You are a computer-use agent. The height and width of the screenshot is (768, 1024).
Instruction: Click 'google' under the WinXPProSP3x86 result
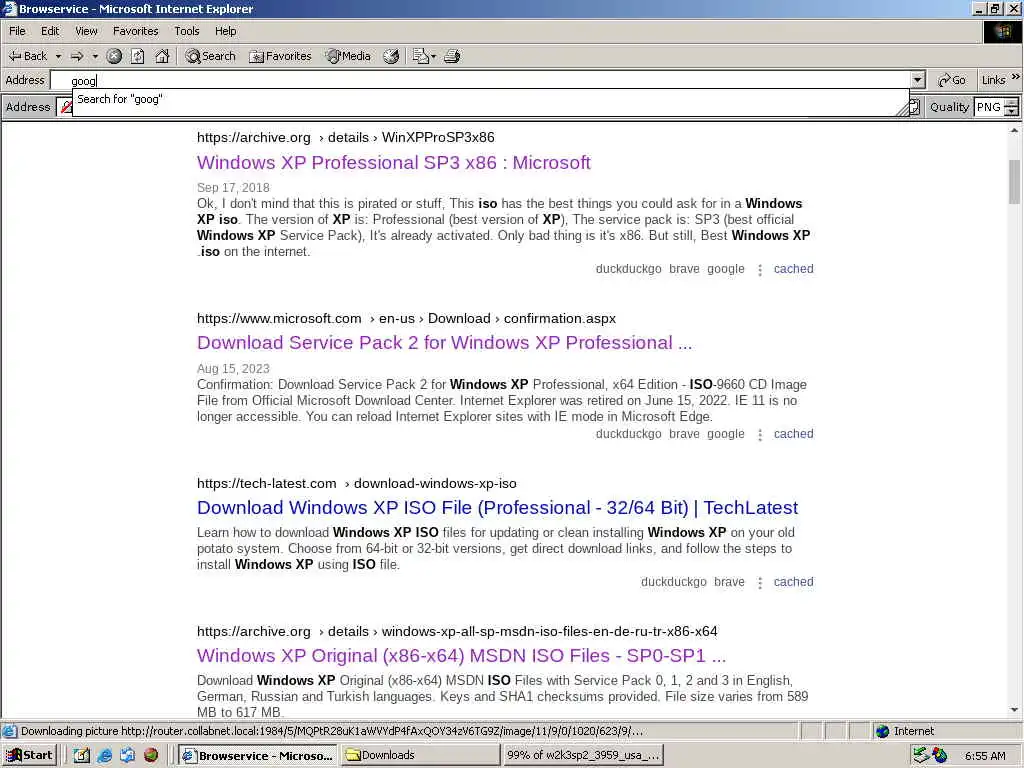point(726,269)
